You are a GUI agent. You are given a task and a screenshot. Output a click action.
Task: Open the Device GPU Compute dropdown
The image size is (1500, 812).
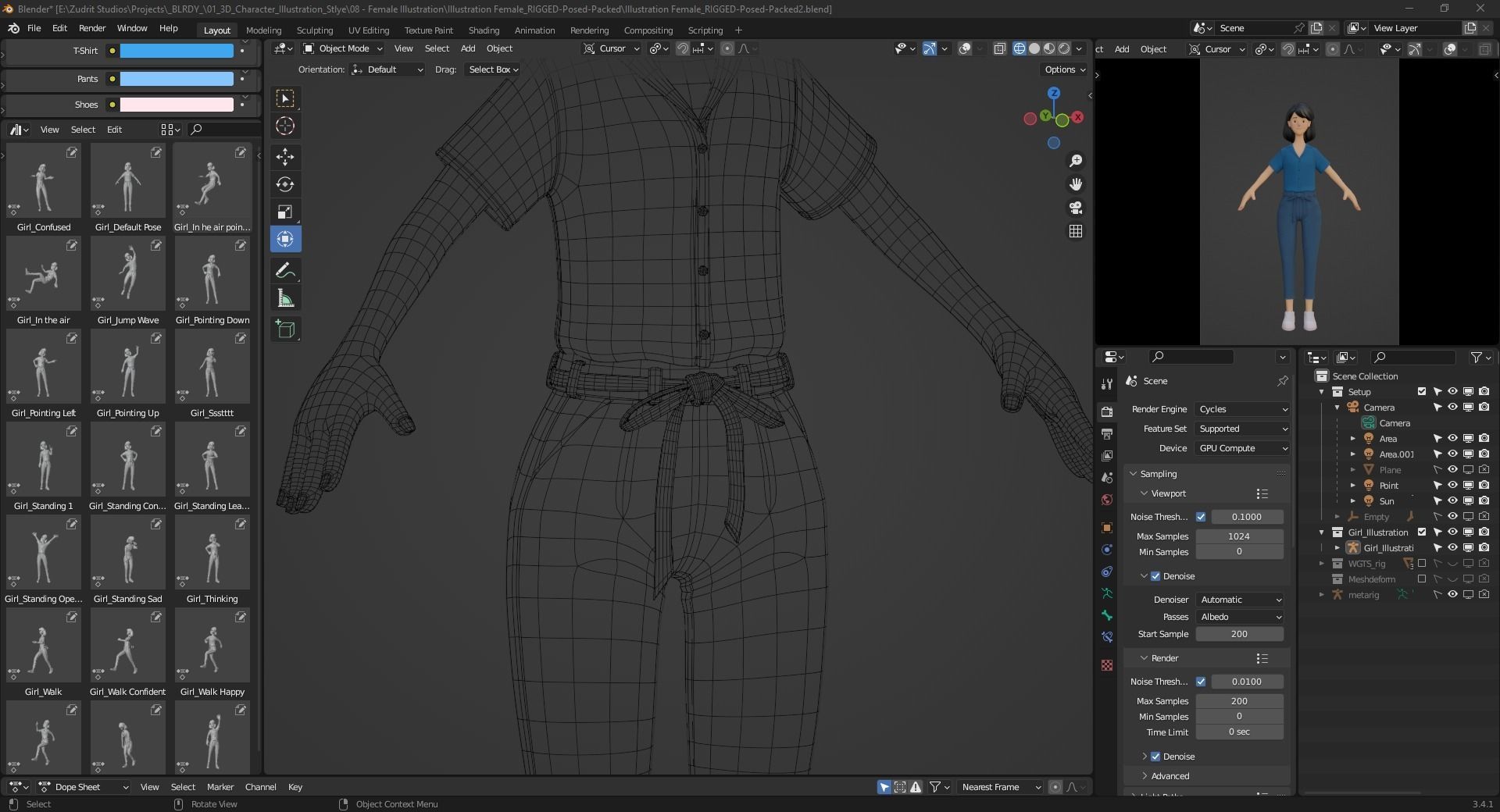coord(1242,448)
